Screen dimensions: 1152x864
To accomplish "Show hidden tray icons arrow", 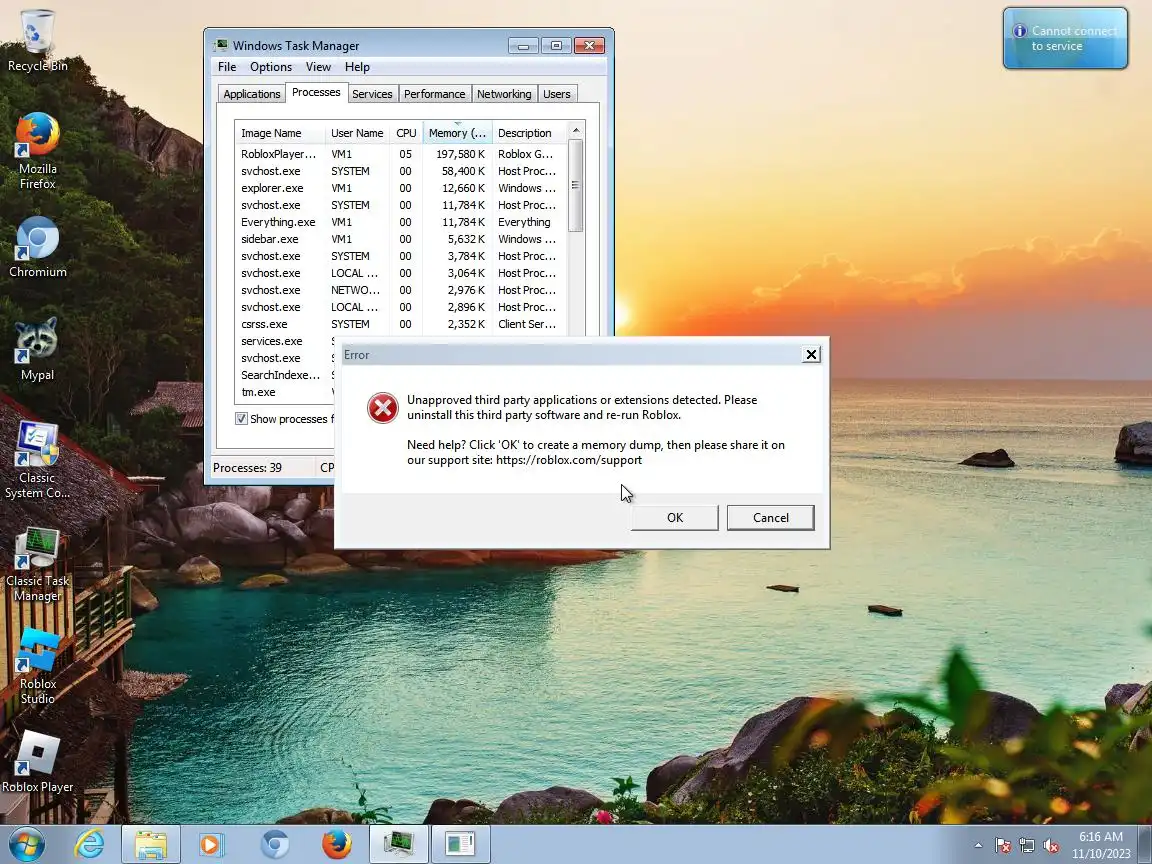I will pos(978,845).
